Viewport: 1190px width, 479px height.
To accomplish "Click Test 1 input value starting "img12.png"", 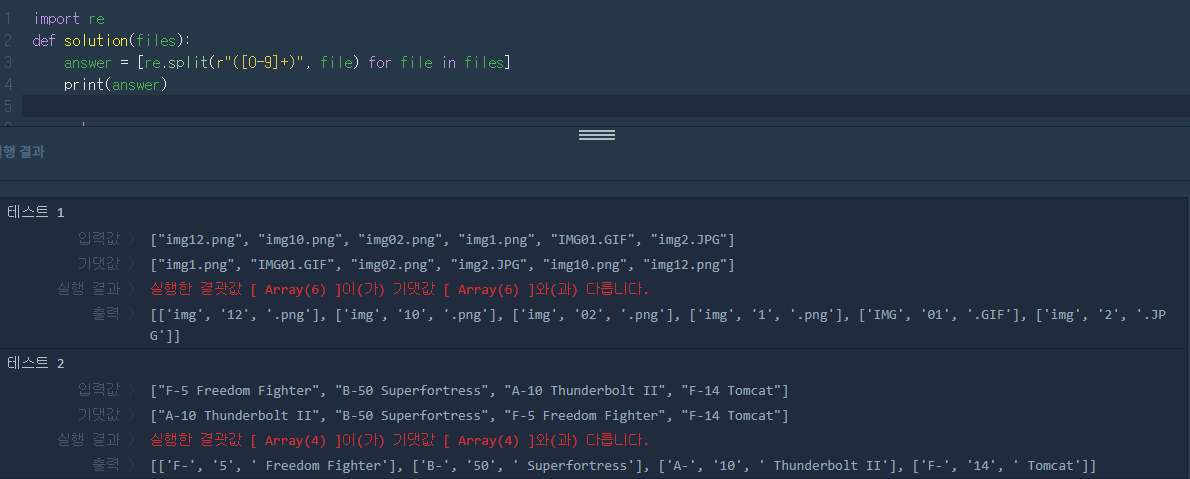I will (x=442, y=240).
